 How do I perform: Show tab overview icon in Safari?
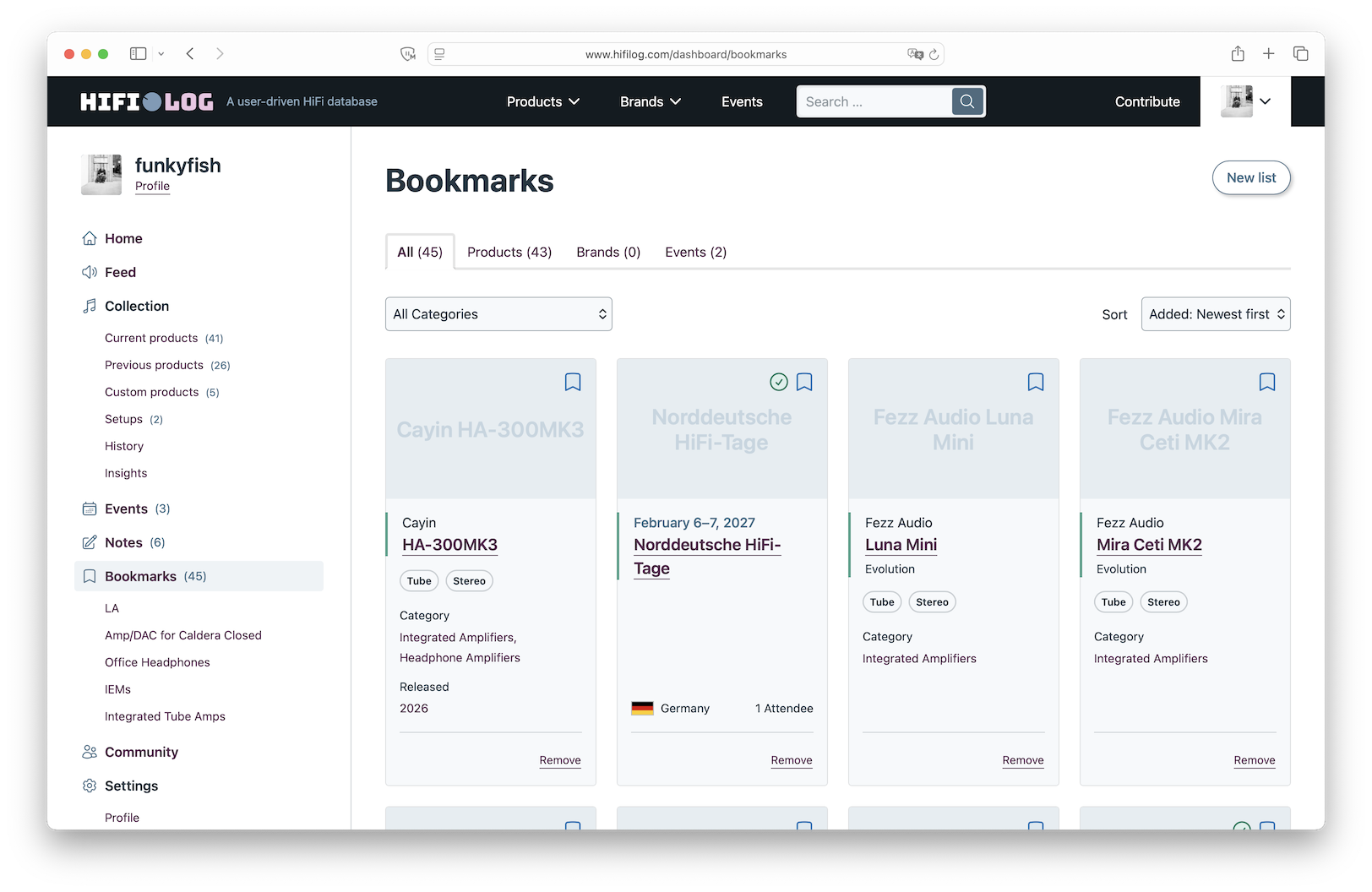pyautogui.click(x=1301, y=54)
